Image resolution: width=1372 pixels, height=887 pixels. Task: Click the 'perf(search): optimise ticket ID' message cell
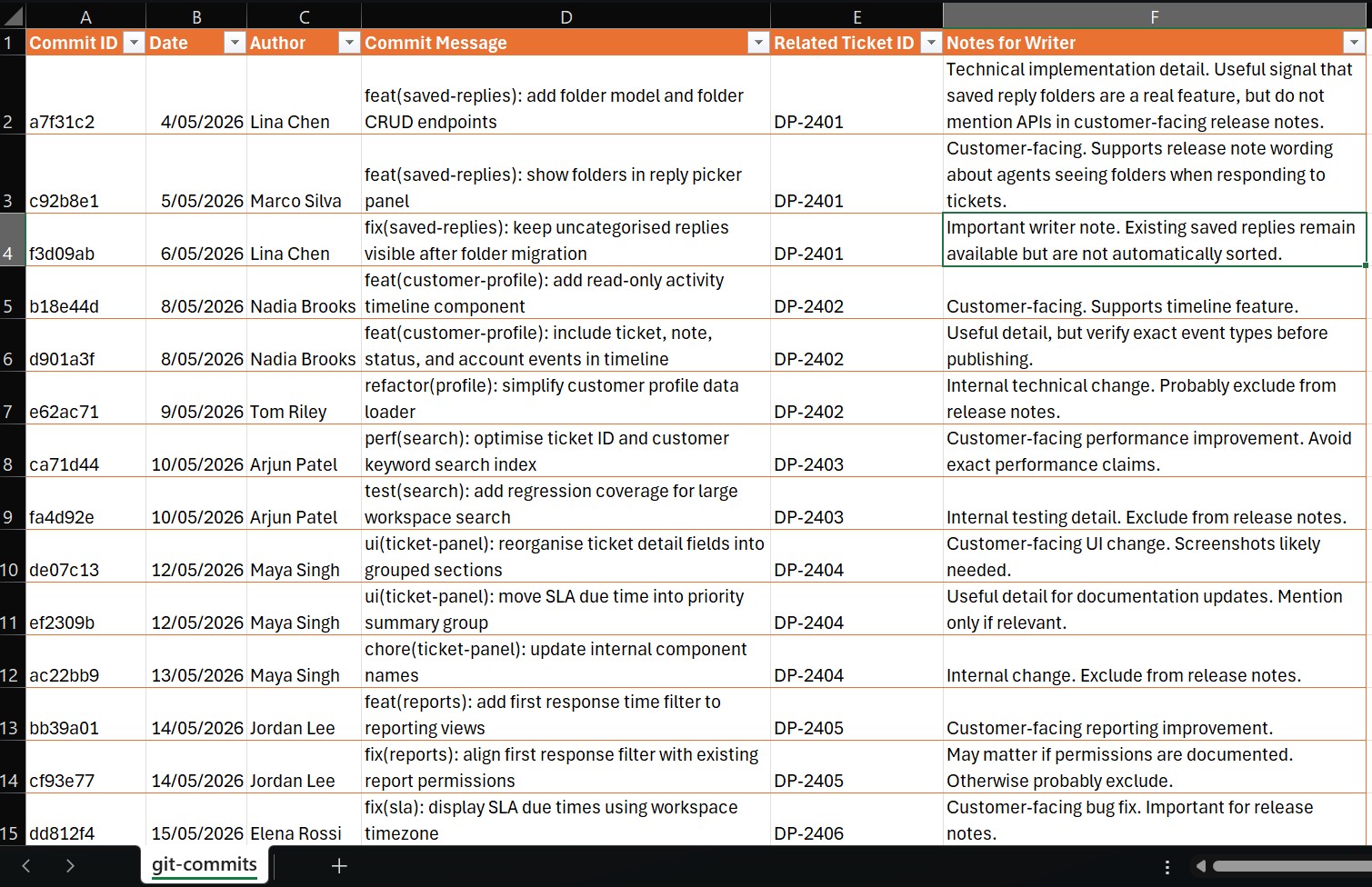(x=566, y=451)
